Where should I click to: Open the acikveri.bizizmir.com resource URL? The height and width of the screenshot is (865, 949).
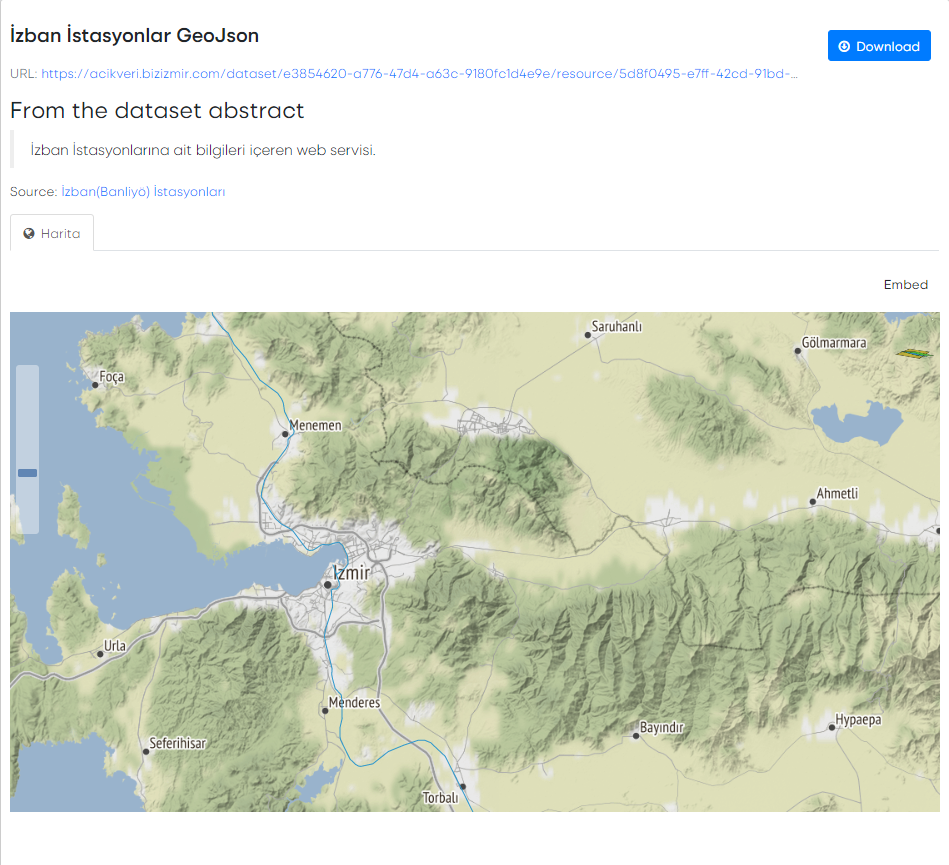coord(419,73)
